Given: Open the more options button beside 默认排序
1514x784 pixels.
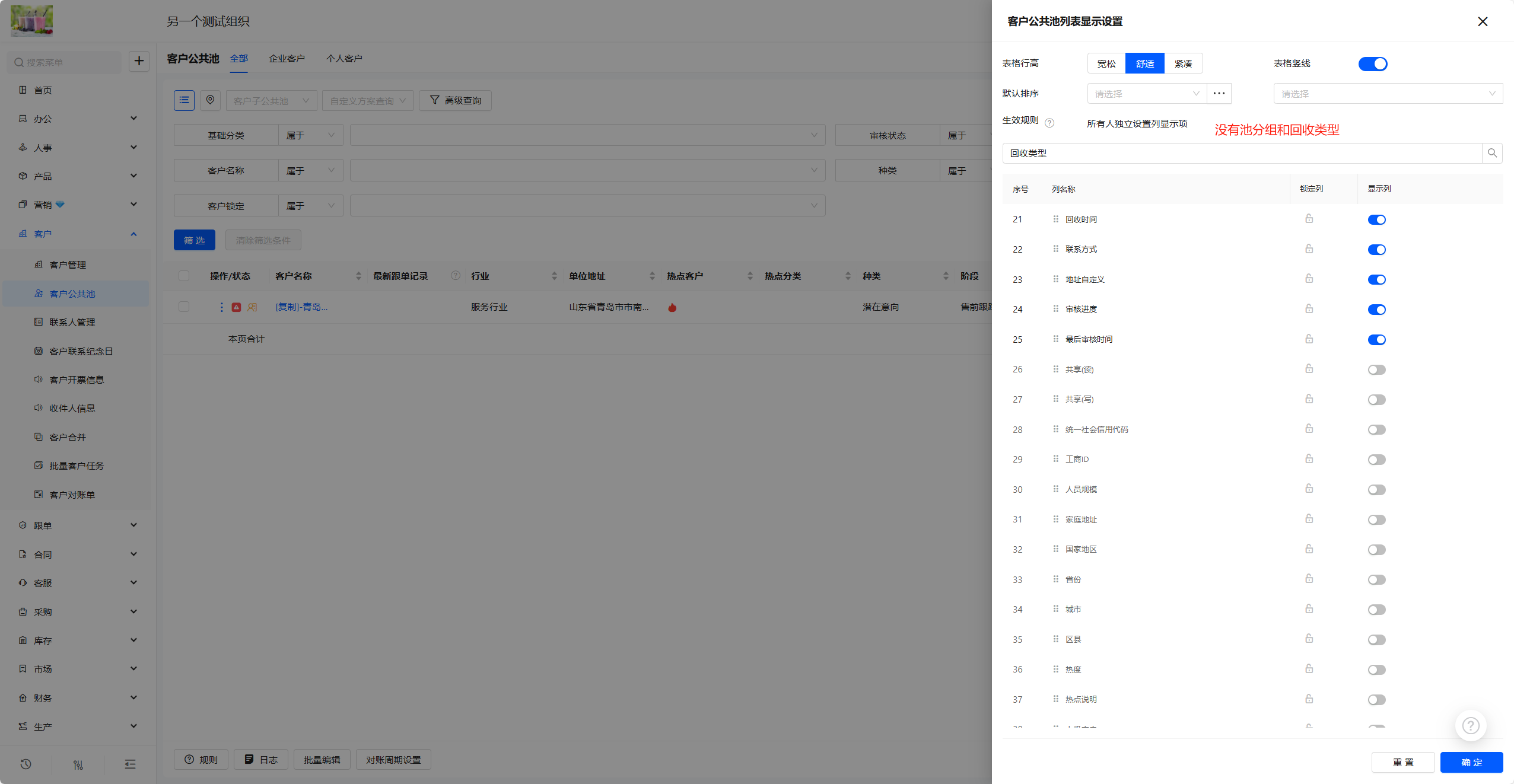Looking at the screenshot, I should click(x=1219, y=94).
